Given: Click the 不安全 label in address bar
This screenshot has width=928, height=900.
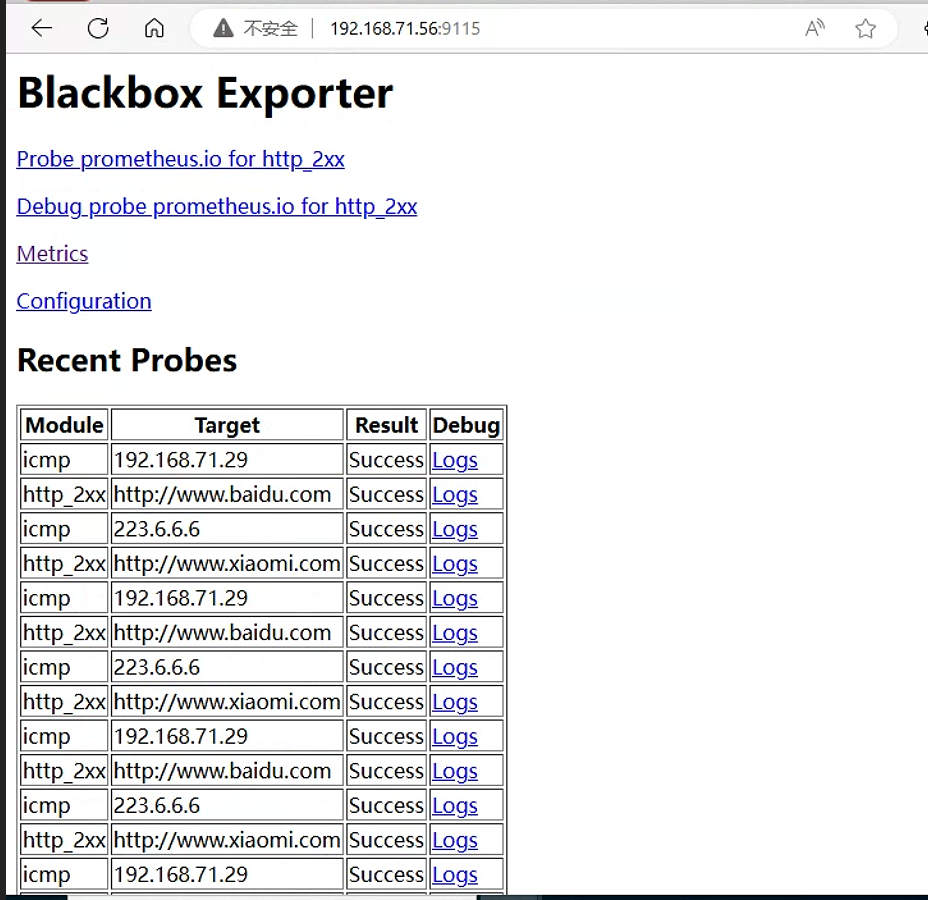Looking at the screenshot, I should point(270,28).
